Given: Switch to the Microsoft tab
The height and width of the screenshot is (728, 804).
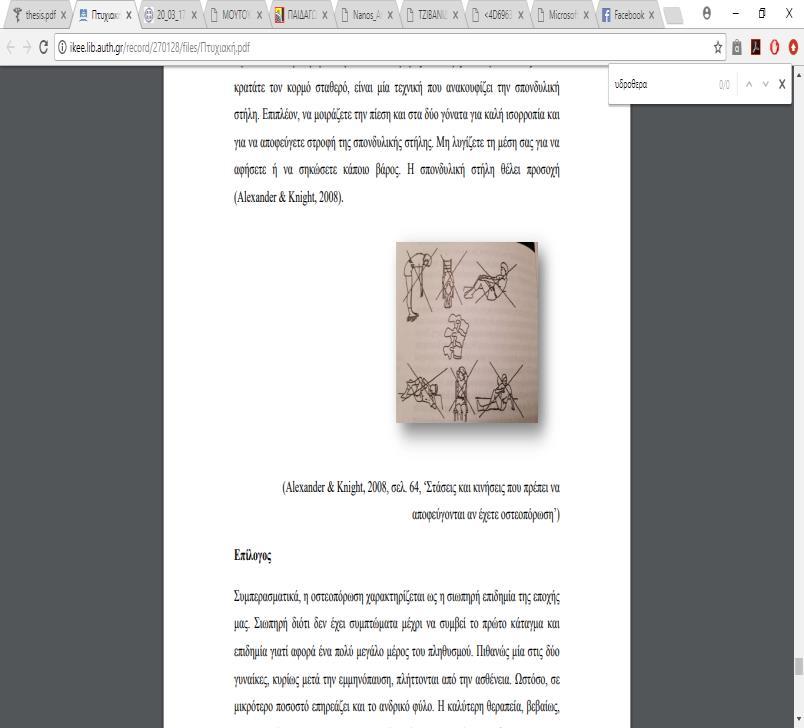Looking at the screenshot, I should (561, 15).
